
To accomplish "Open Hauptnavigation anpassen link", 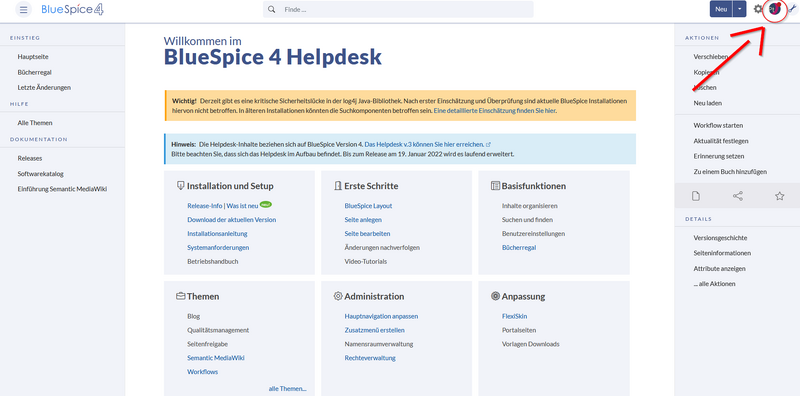I will click(x=381, y=316).
